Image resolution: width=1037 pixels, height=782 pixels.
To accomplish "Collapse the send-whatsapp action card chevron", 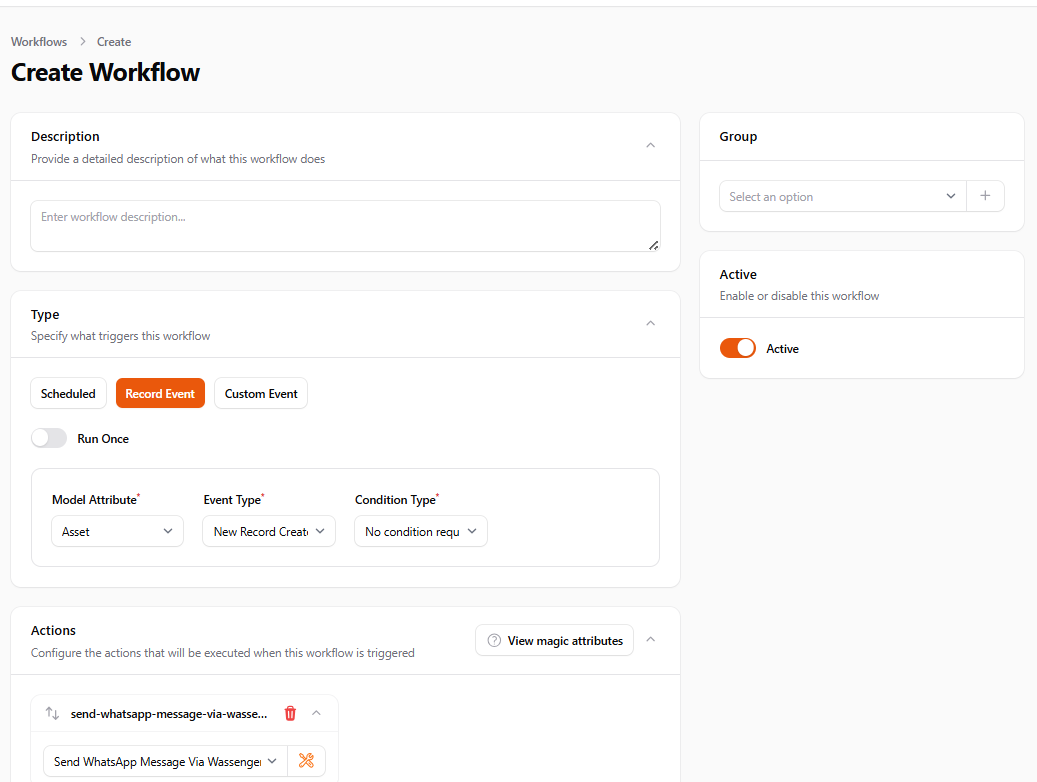I will [x=316, y=713].
